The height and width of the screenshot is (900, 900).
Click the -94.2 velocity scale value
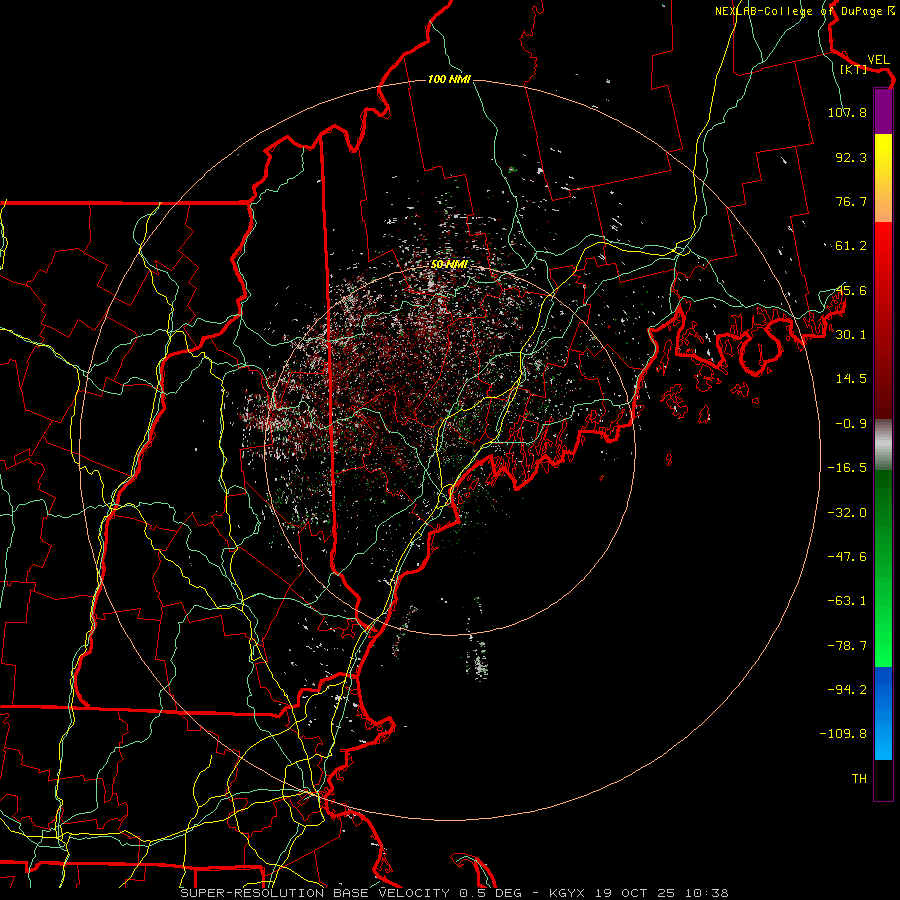(847, 690)
